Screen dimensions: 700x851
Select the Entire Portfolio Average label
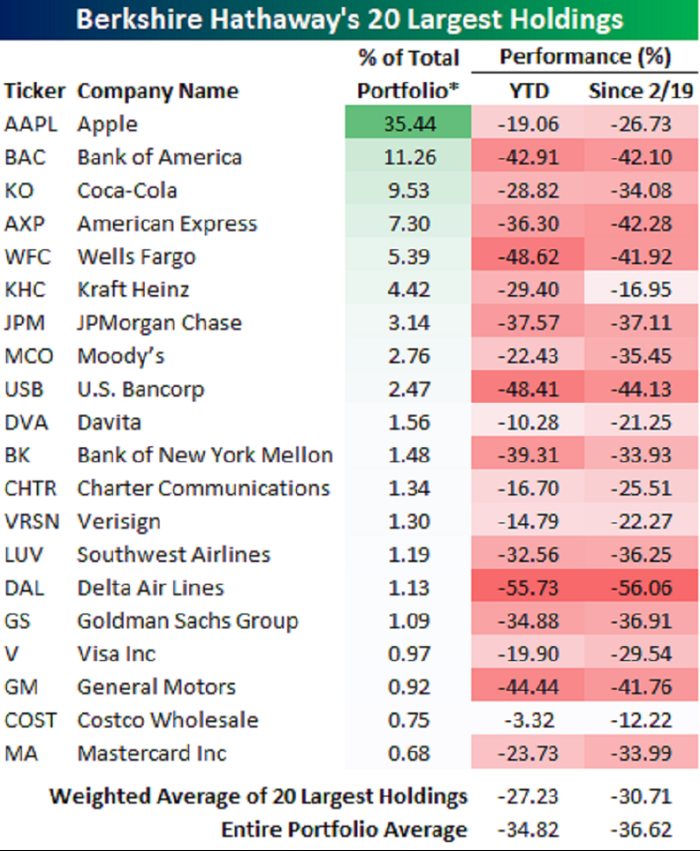[344, 829]
